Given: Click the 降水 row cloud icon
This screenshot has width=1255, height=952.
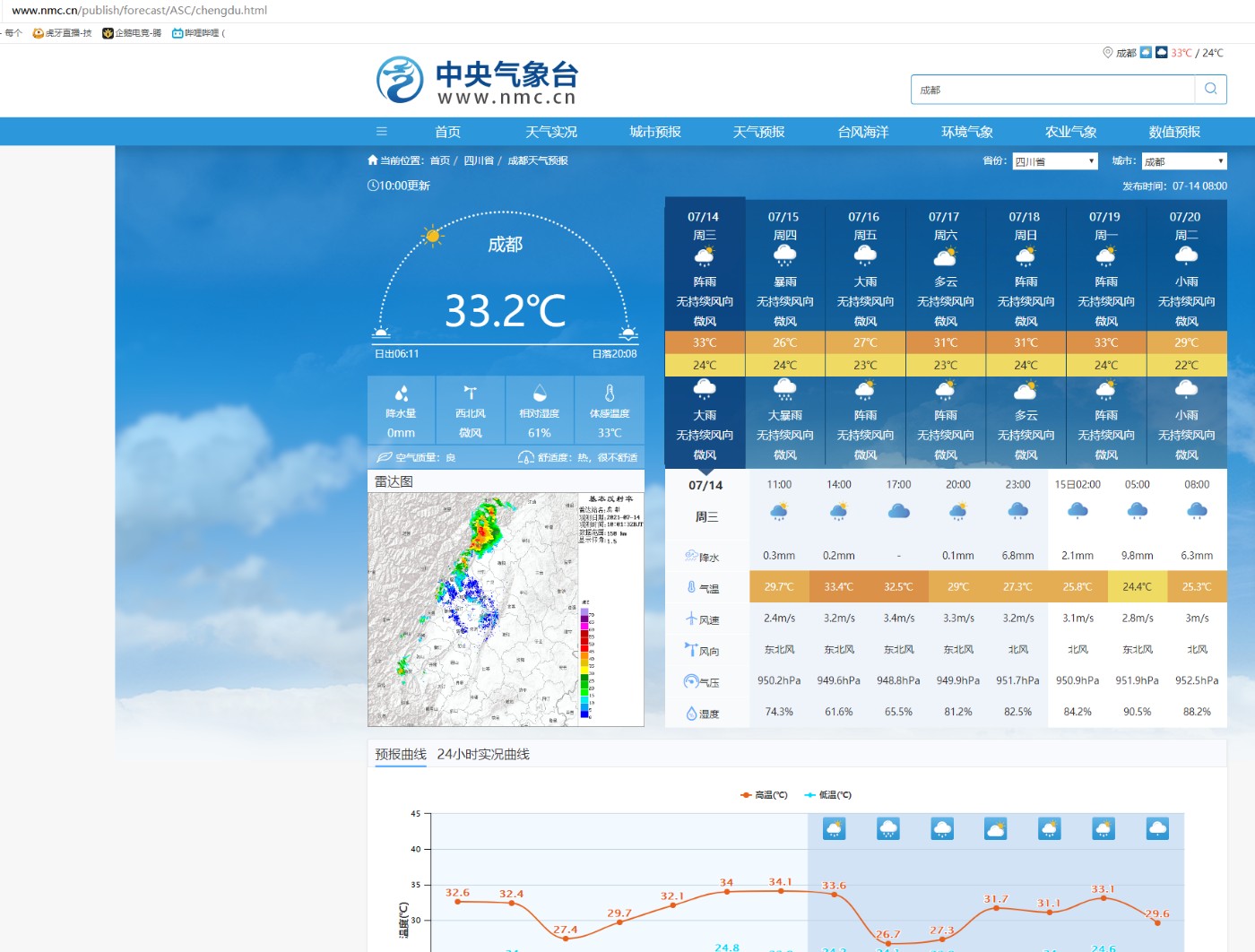Looking at the screenshot, I should pyautogui.click(x=691, y=556).
